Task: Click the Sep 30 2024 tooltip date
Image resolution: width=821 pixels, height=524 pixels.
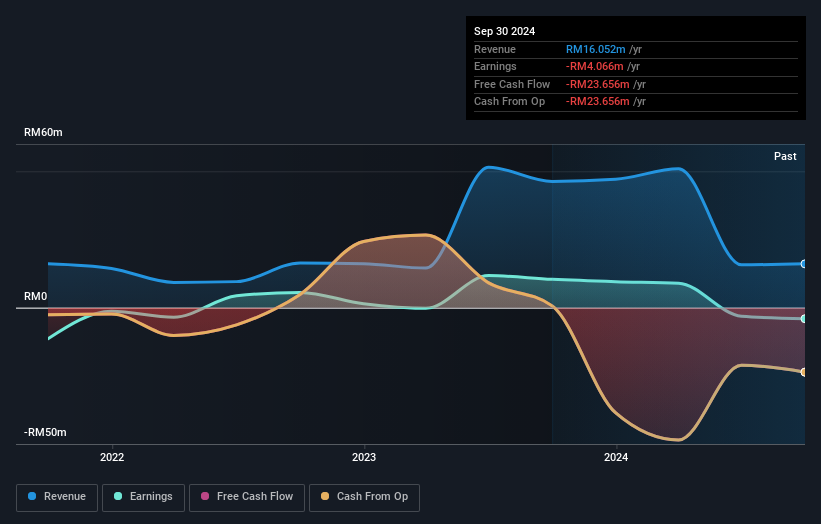Action: [504, 31]
